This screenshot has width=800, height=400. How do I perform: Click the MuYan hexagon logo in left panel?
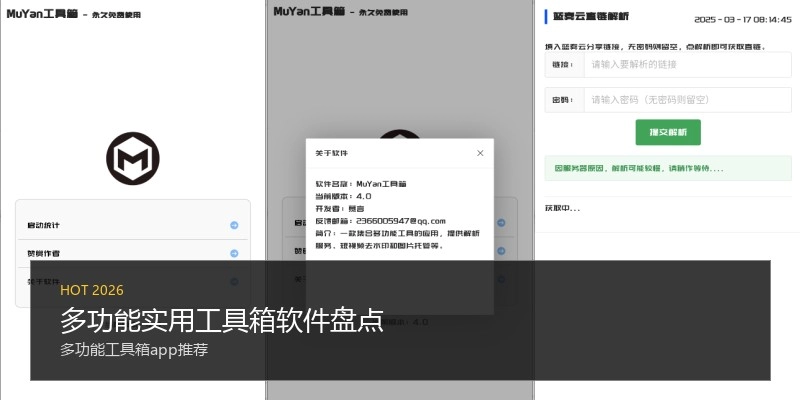point(133,158)
